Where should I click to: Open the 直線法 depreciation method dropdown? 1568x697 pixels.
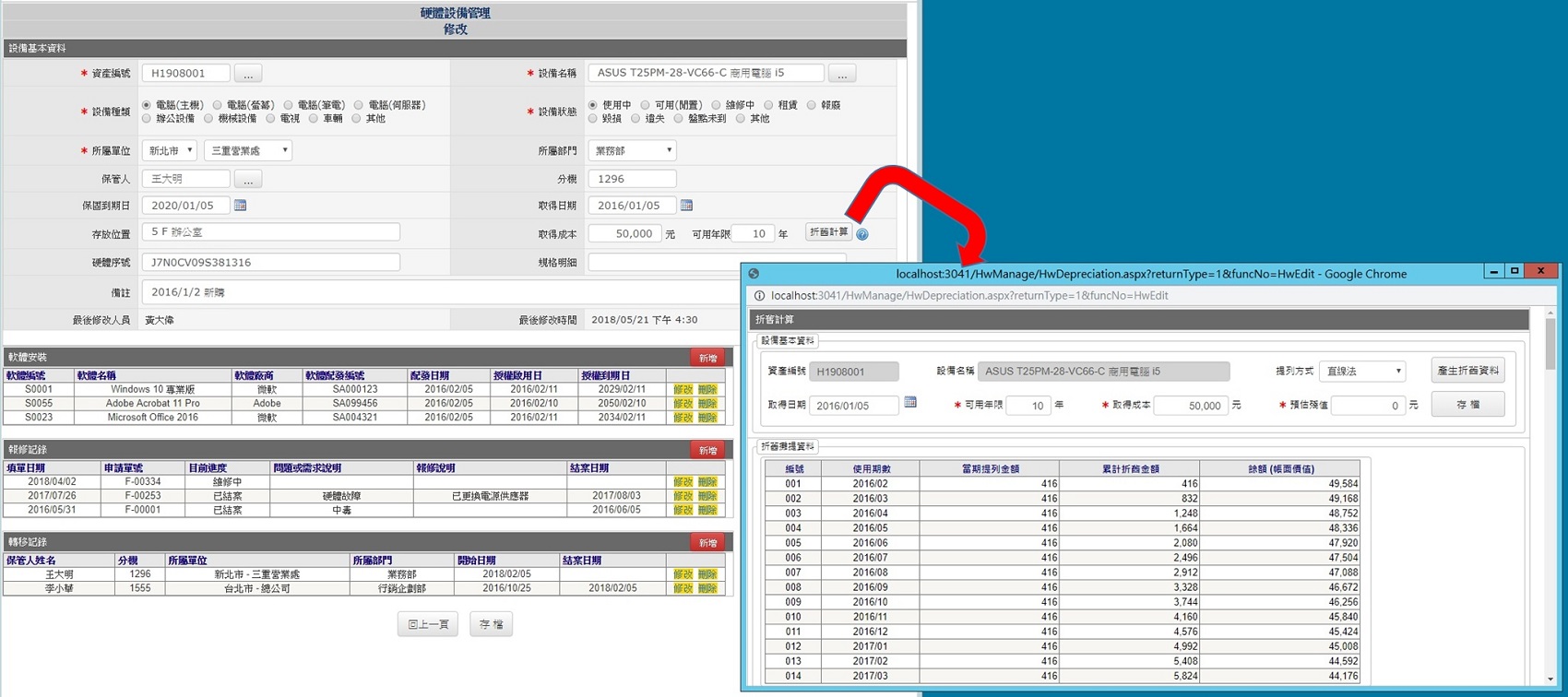[1362, 371]
